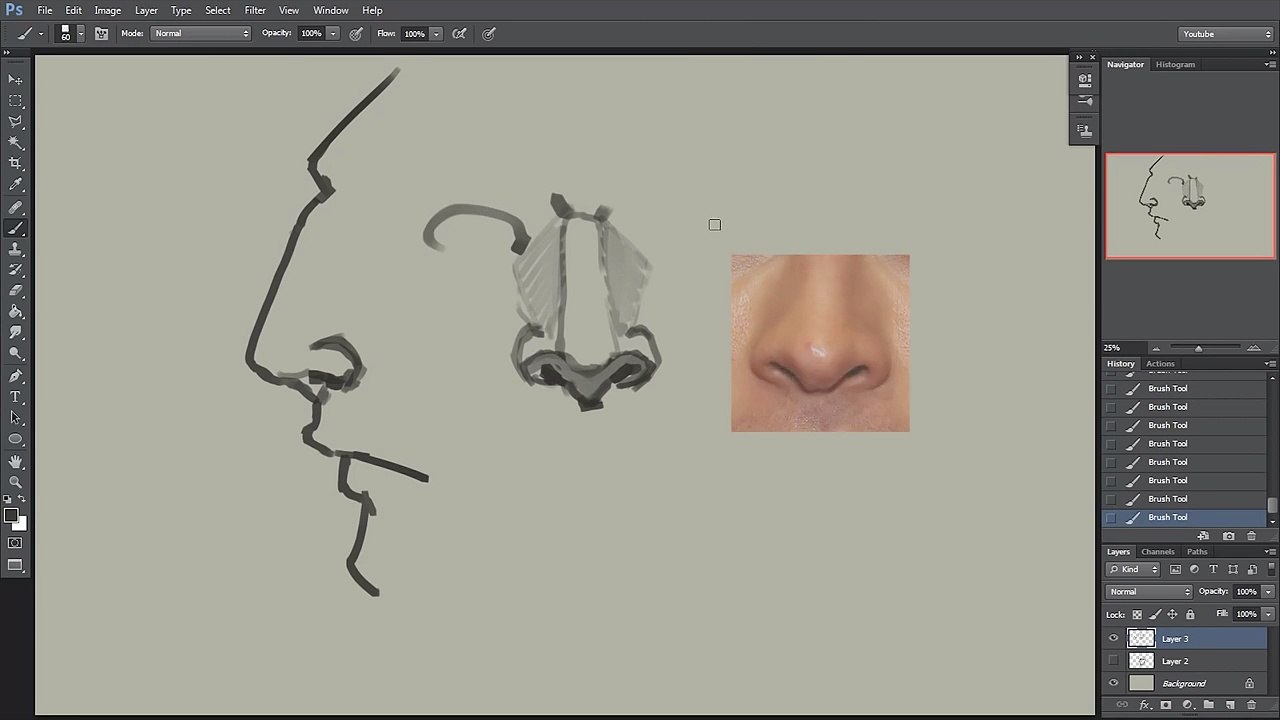This screenshot has width=1280, height=720.
Task: Select the Path Selection tool
Action: pos(16,418)
